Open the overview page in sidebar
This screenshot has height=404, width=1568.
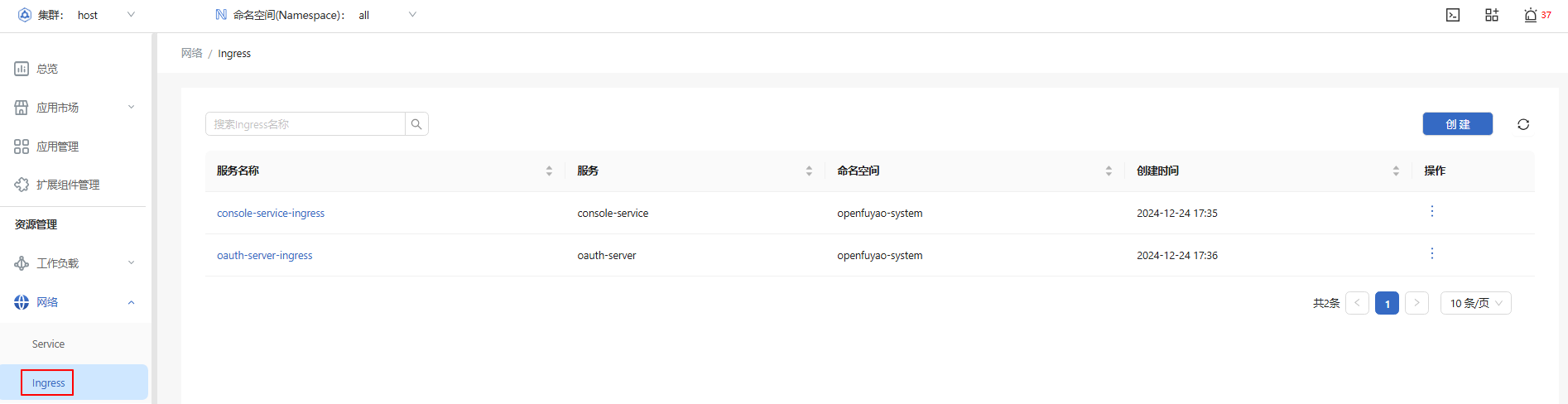tap(47, 69)
